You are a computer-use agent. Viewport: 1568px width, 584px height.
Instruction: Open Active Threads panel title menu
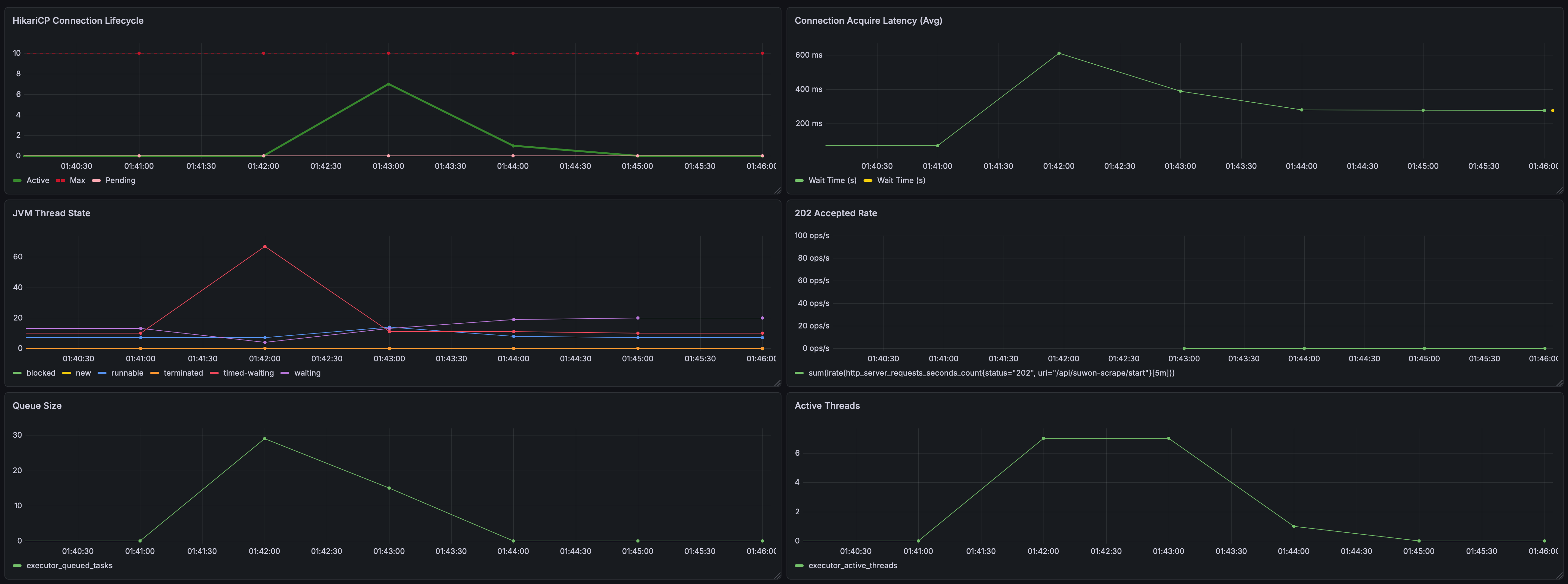pyautogui.click(x=826, y=406)
